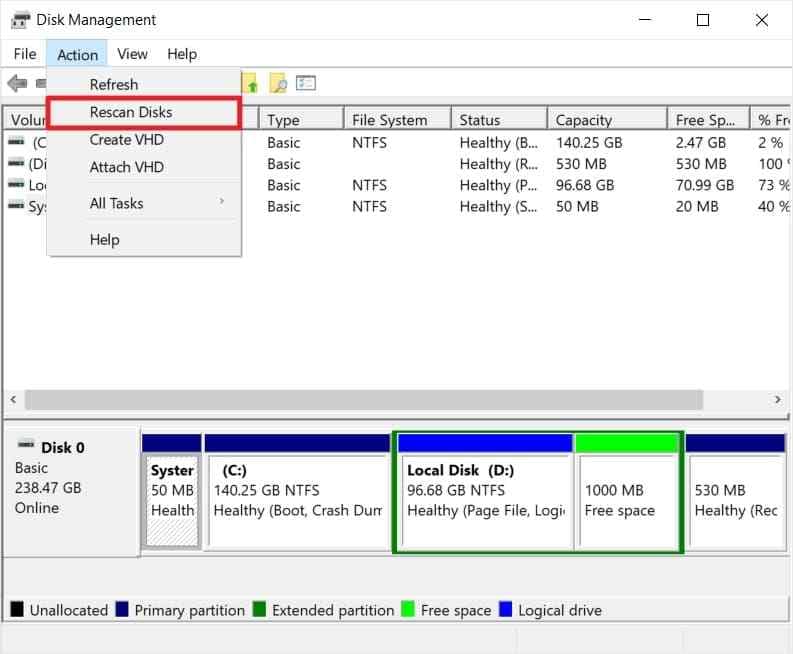Select the Local Disk D: partition block

click(x=486, y=492)
